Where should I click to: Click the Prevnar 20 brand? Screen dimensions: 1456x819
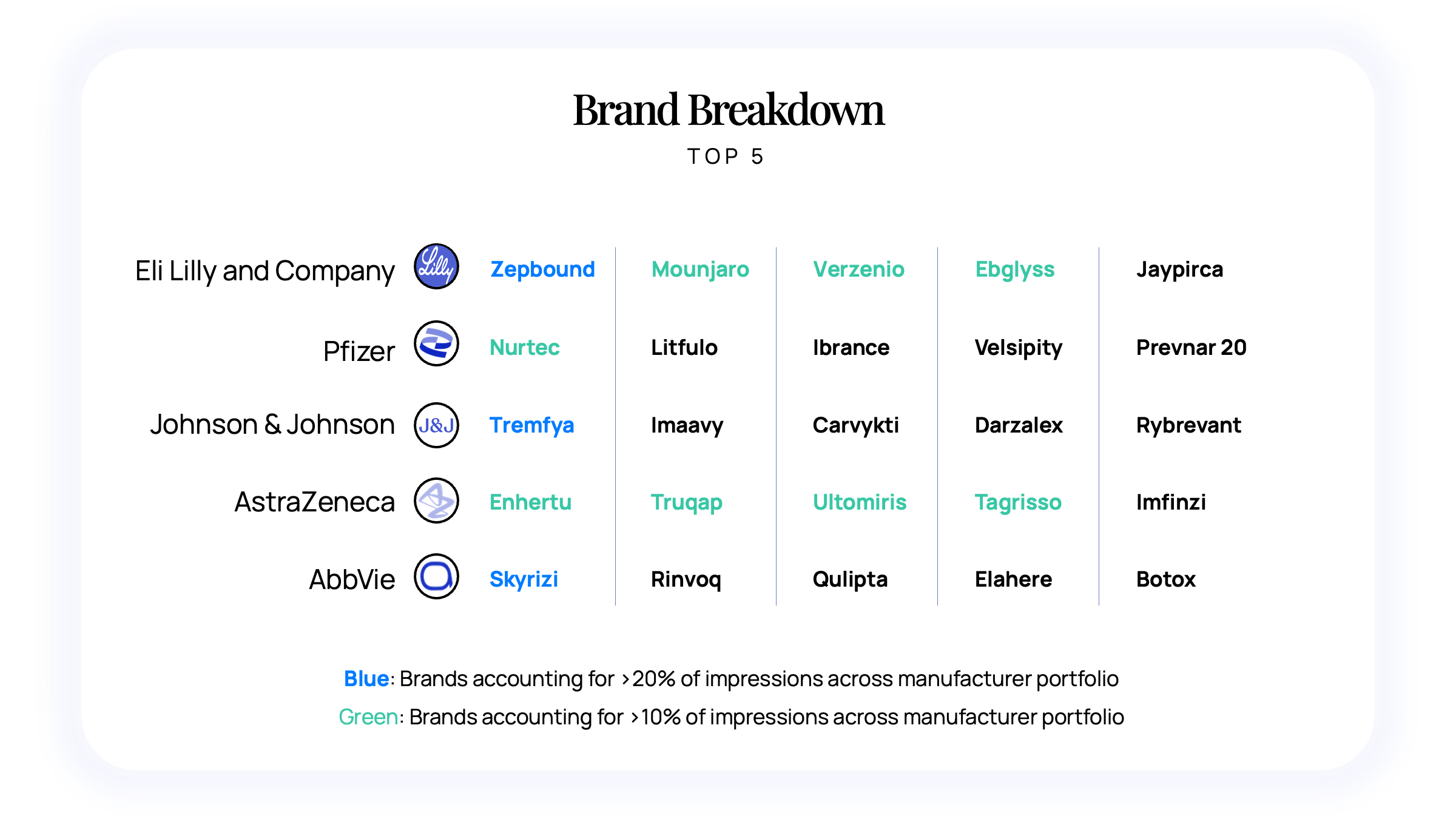1191,348
